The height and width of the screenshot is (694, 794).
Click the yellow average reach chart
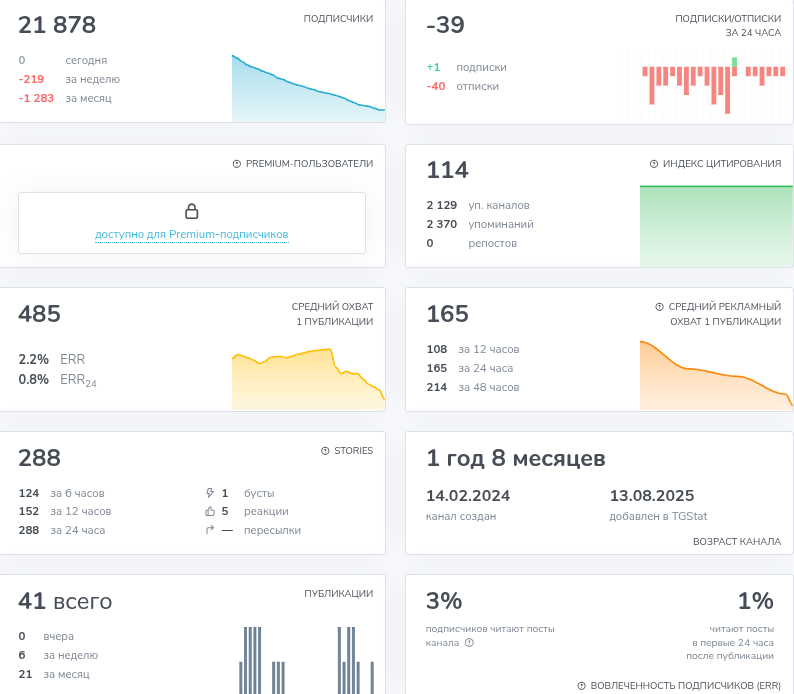click(308, 380)
